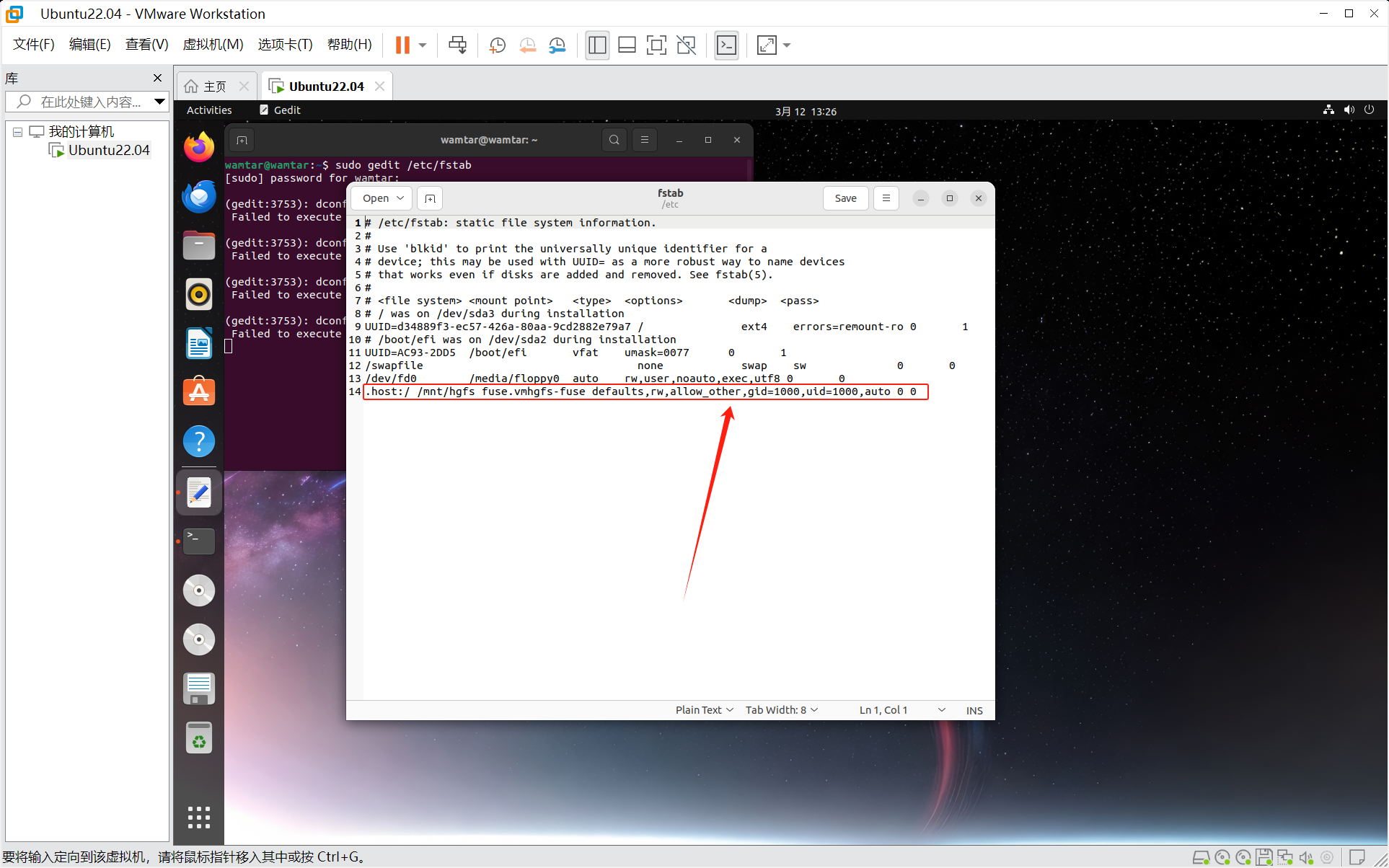The width and height of the screenshot is (1389, 868).
Task: Open Show Applications grid in dock
Action: [199, 817]
